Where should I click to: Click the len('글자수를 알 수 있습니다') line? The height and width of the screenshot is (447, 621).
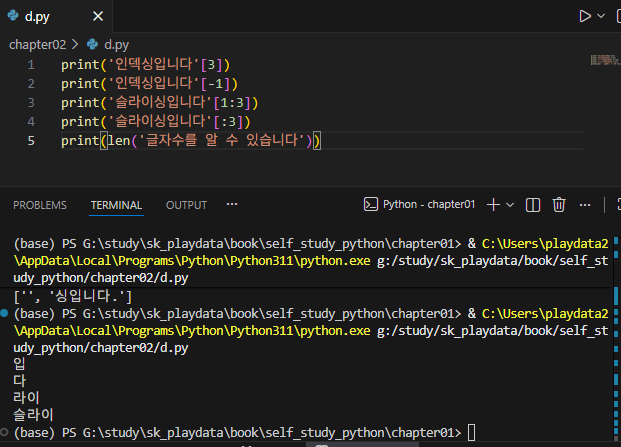(x=190, y=141)
